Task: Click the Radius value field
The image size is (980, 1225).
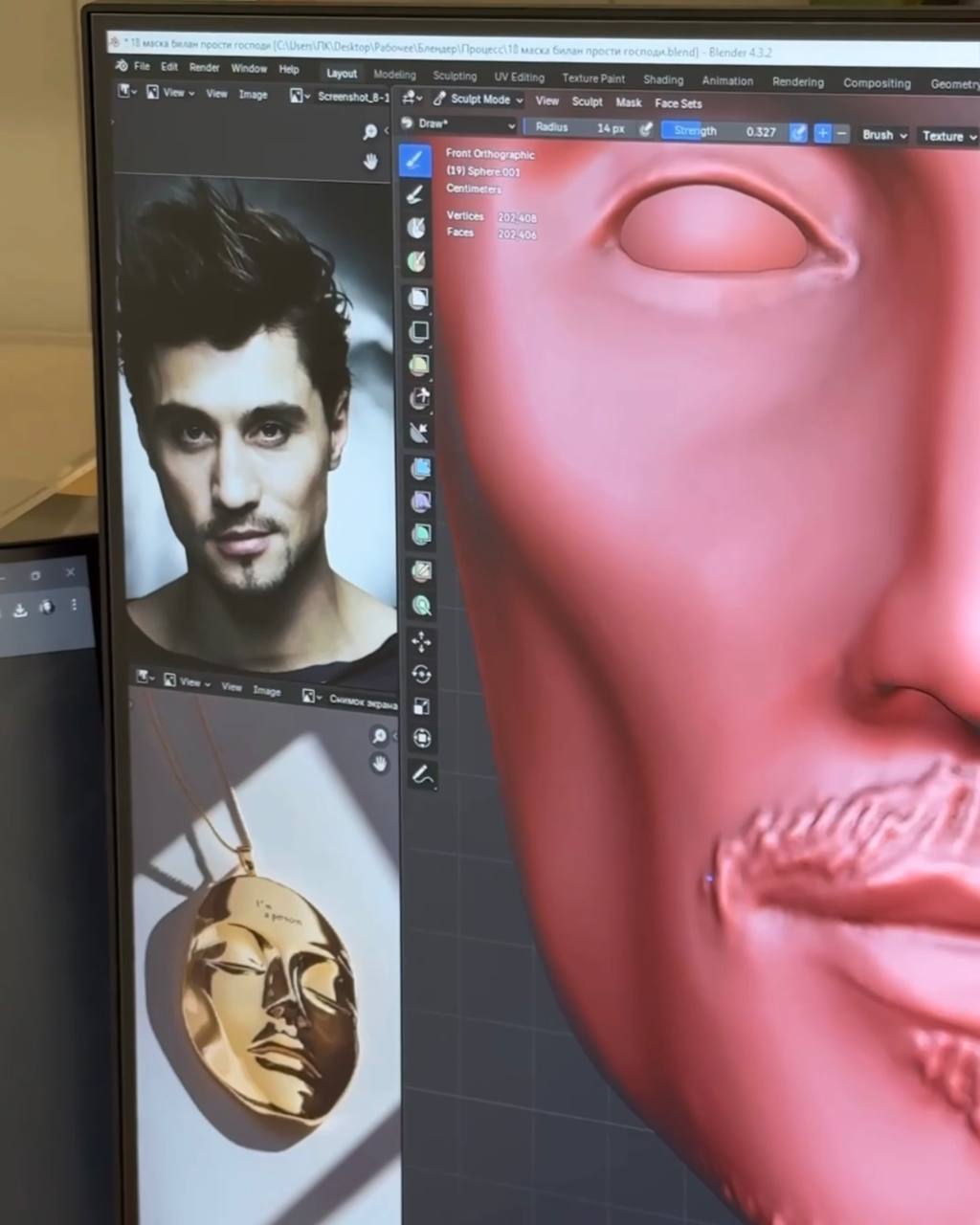Action: click(x=580, y=127)
